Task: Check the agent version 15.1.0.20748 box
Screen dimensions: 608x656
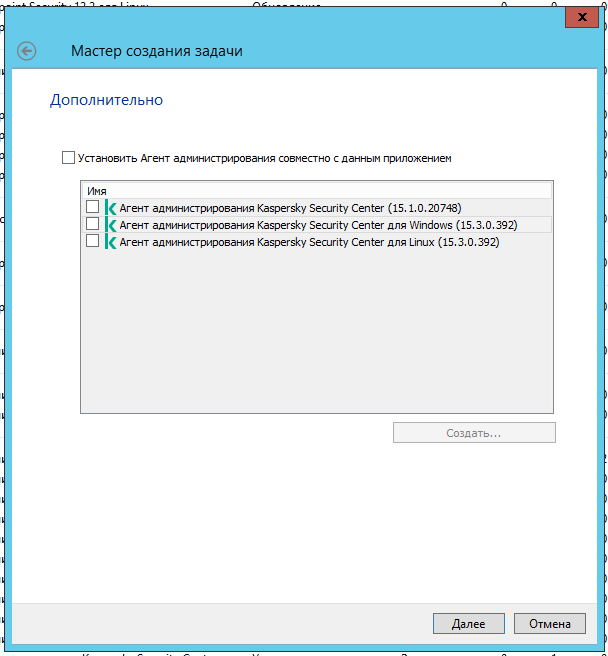Action: coord(92,207)
